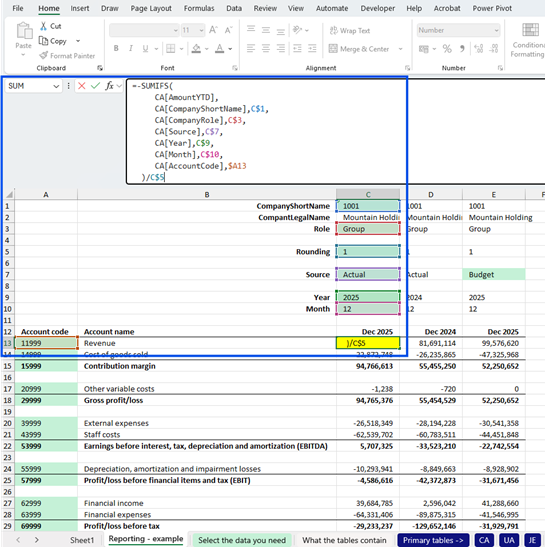
Task: Toggle Wrap Text option
Action: point(350,31)
